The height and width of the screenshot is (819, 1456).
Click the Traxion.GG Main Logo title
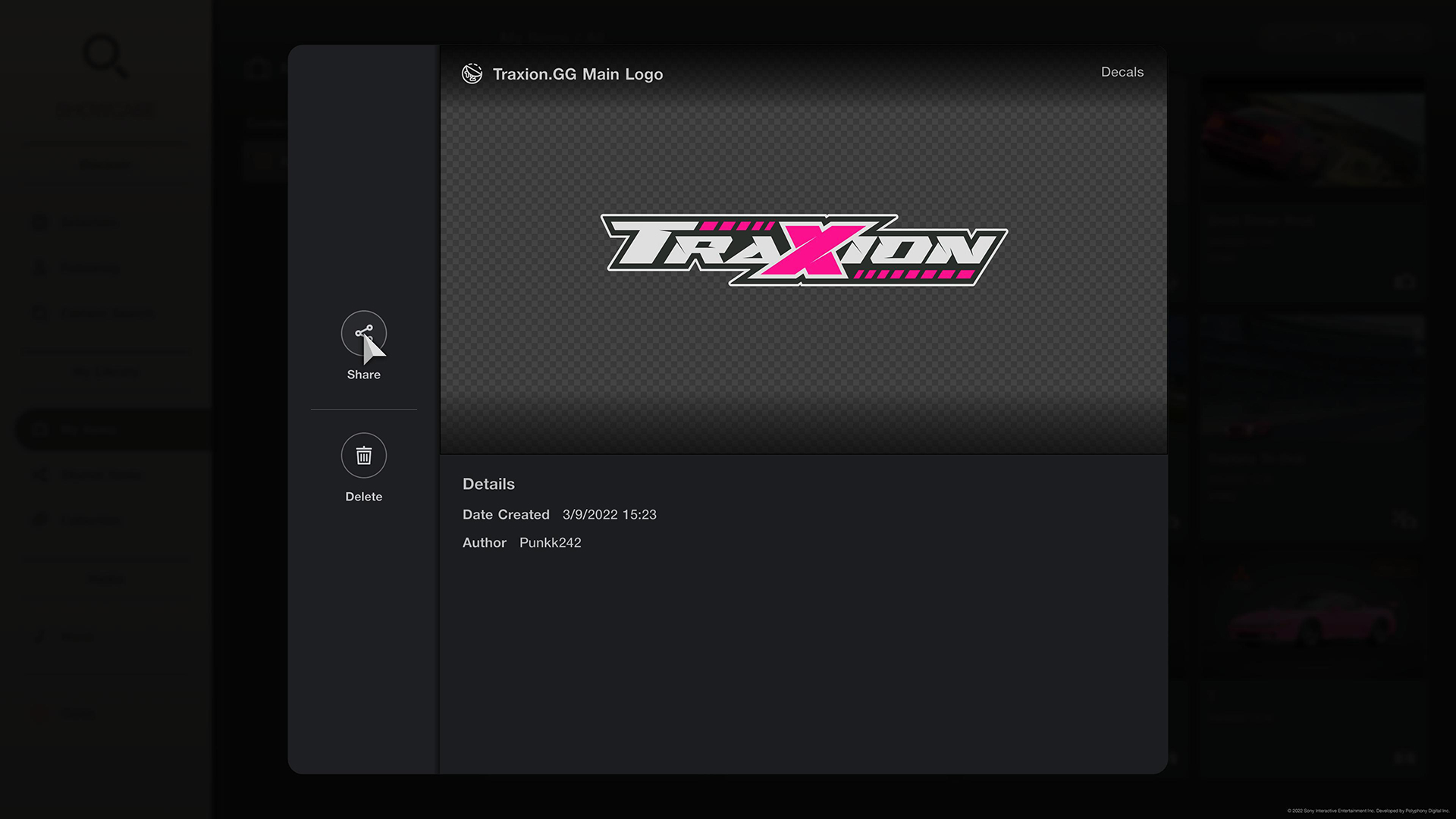click(x=578, y=74)
